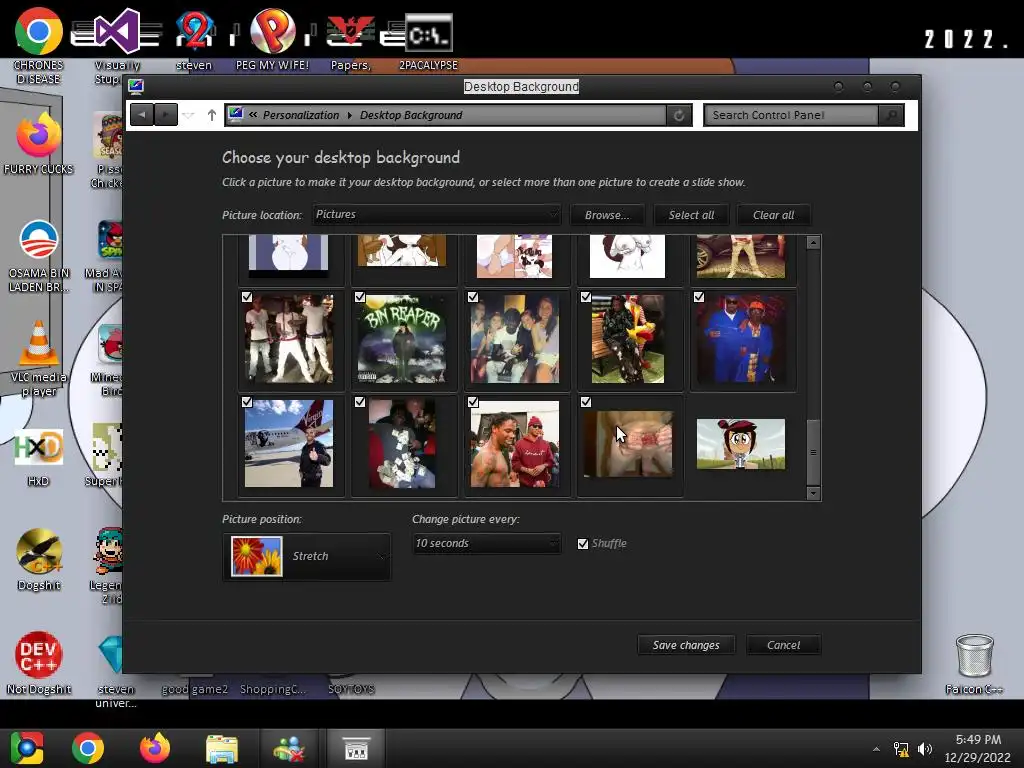Image resolution: width=1024 pixels, height=768 pixels.
Task: Click the Clear all button
Action: tap(773, 215)
